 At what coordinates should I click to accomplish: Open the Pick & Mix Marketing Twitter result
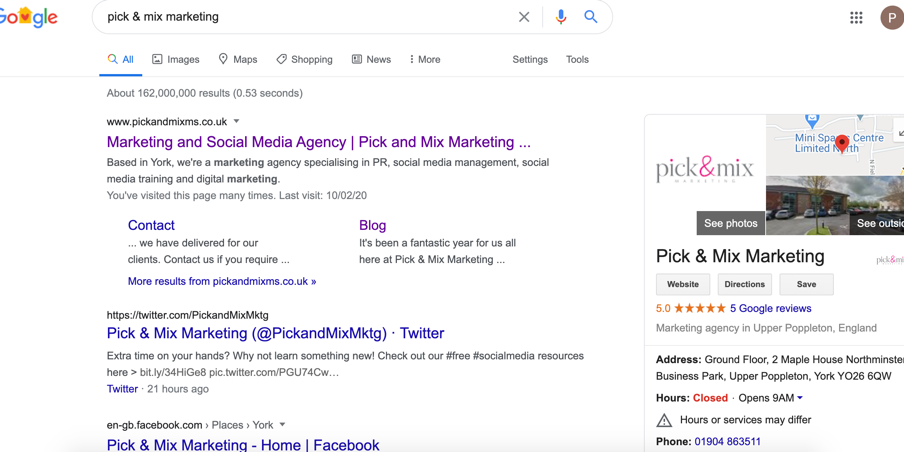click(276, 333)
